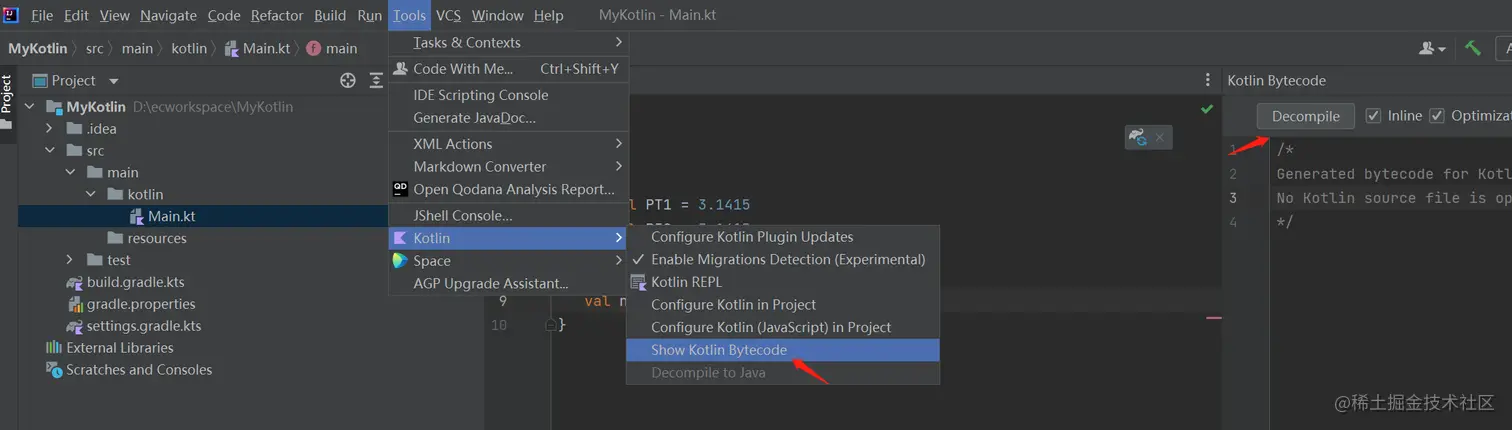
Task: Choose Configure Kotlin Plugin Updates
Action: tap(783, 237)
